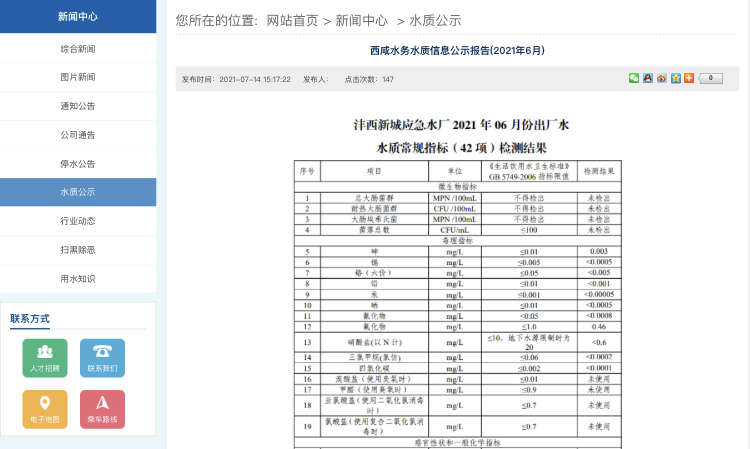Navigate to 行业动态 section
The height and width of the screenshot is (449, 750).
[x=78, y=221]
